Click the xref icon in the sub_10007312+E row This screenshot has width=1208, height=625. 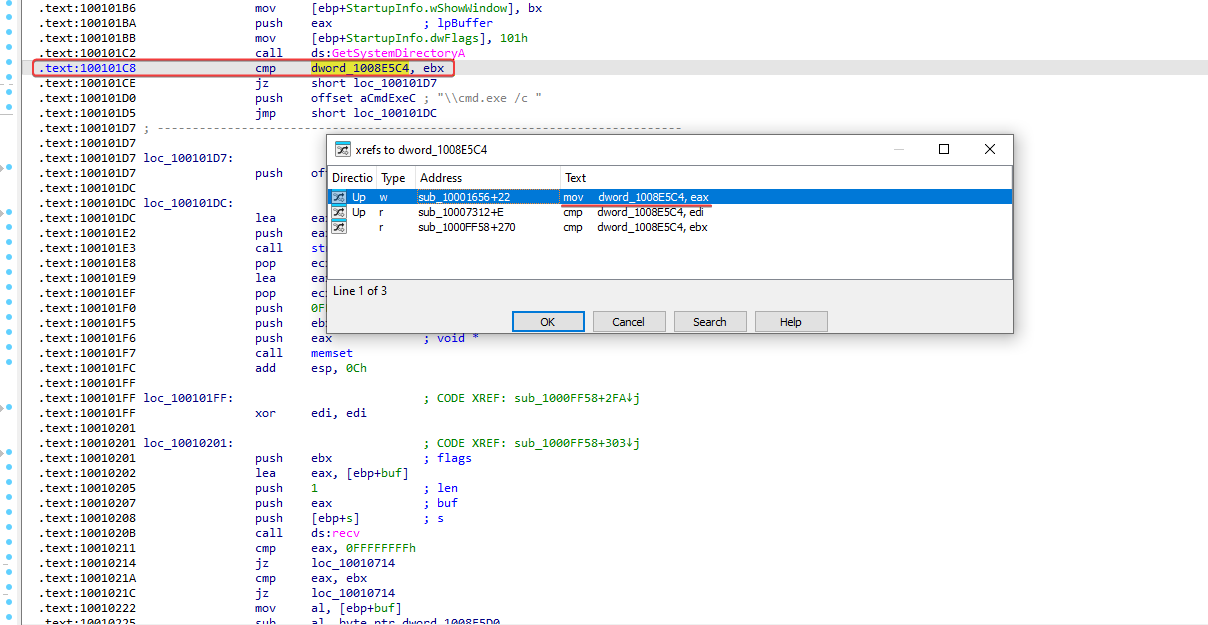click(339, 212)
